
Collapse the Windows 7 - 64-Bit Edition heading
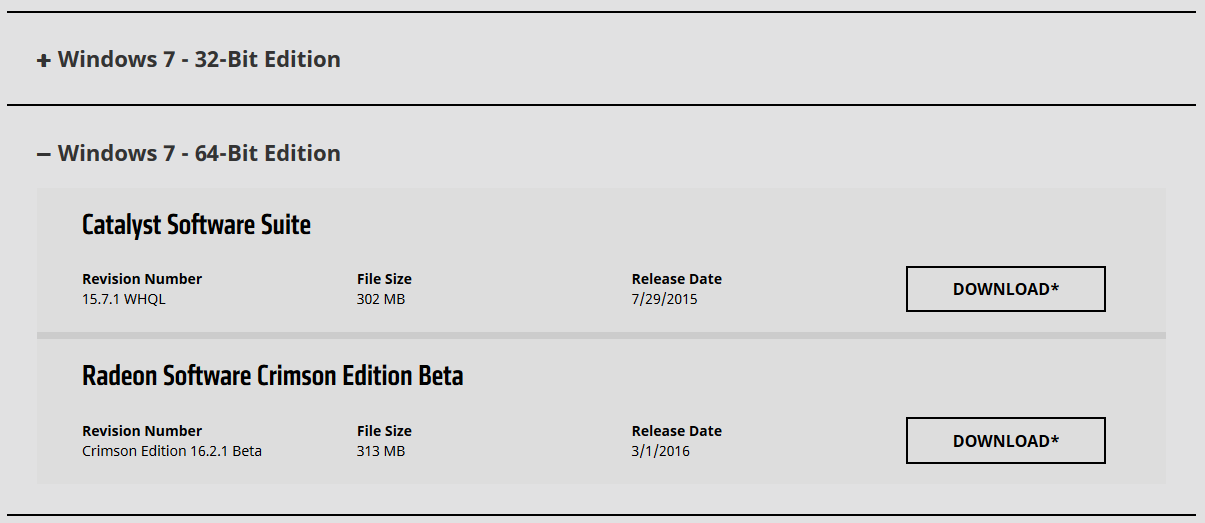(199, 153)
